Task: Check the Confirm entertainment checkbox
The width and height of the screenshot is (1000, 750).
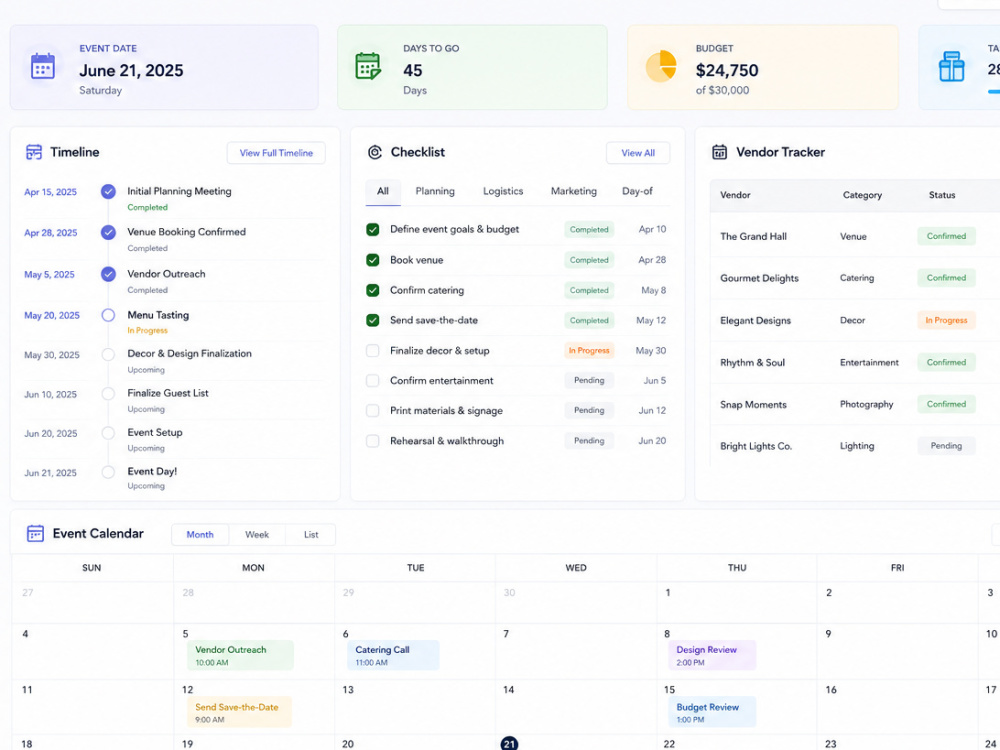Action: pyautogui.click(x=372, y=381)
